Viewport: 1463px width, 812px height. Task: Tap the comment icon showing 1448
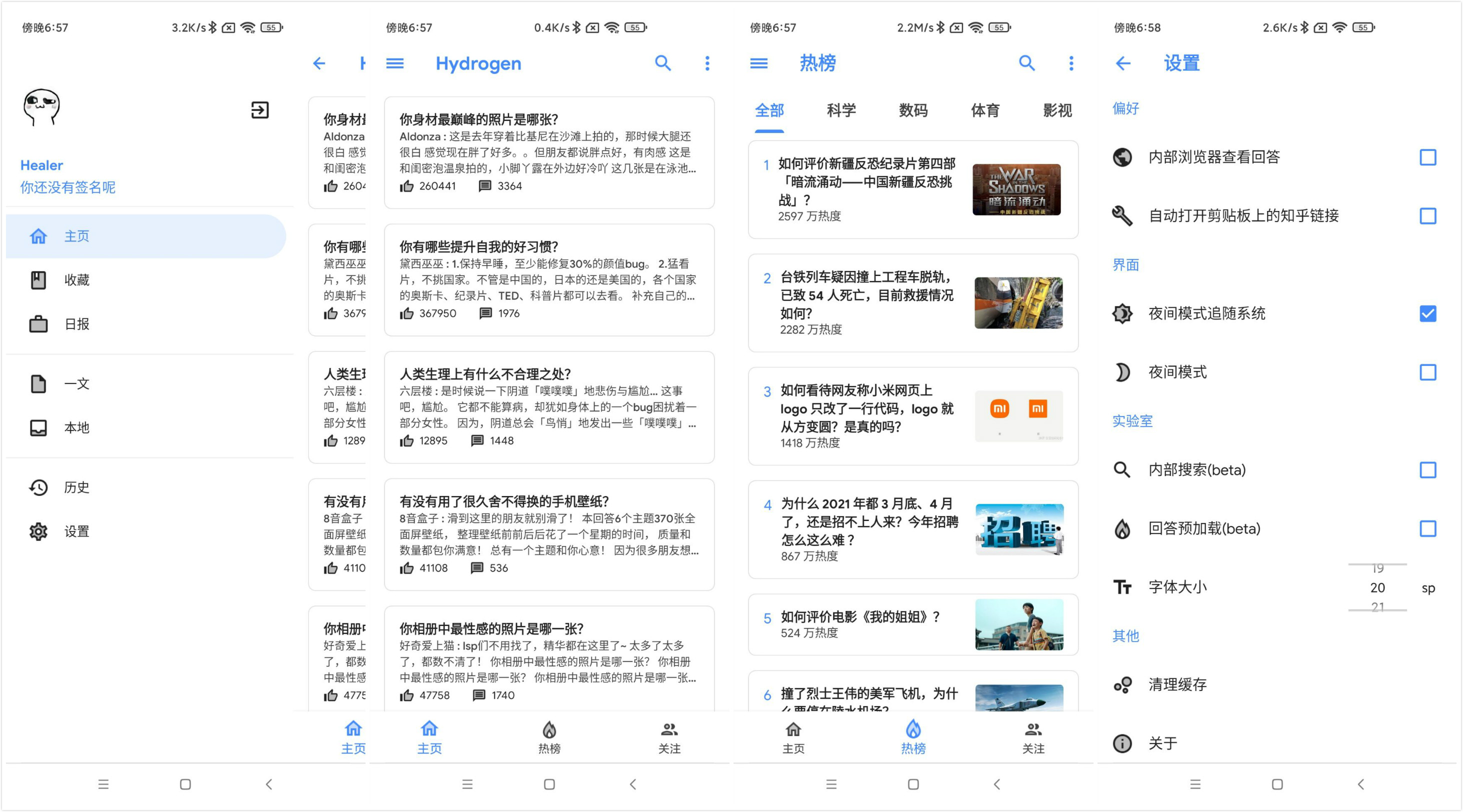point(477,440)
